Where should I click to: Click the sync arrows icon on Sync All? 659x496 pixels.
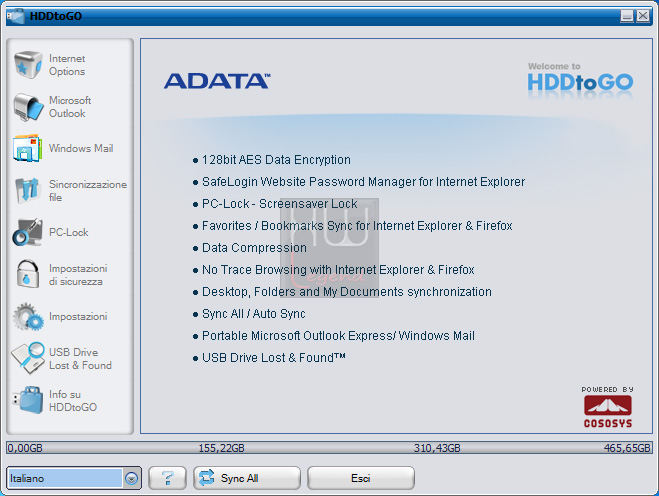206,478
